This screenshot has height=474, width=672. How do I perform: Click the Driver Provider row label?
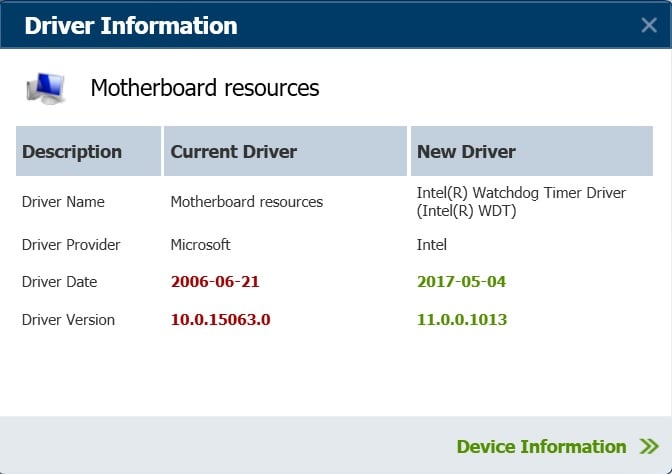coord(71,245)
